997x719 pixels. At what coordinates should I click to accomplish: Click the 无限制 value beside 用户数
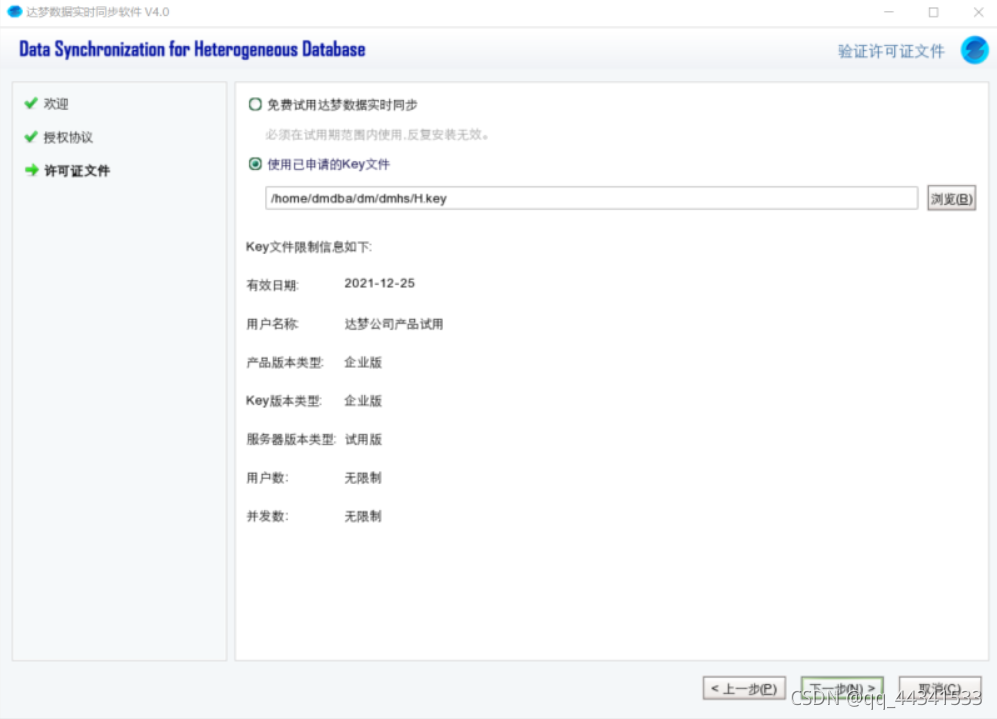click(363, 477)
